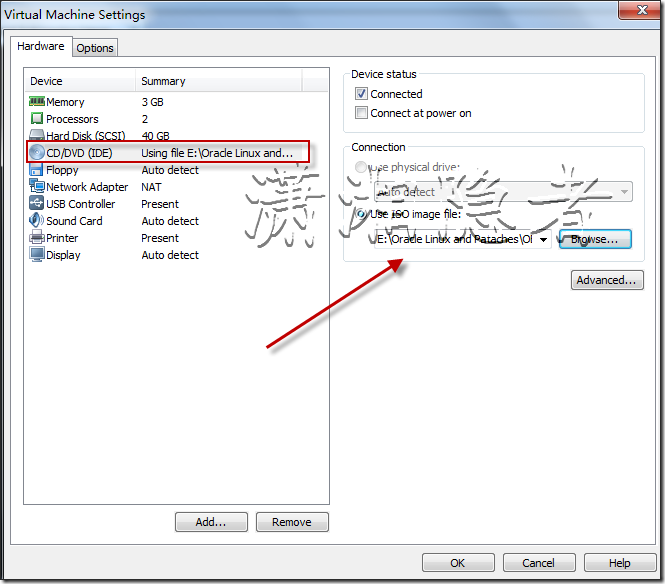
Task: Open the Advanced settings dialog
Action: point(607,281)
